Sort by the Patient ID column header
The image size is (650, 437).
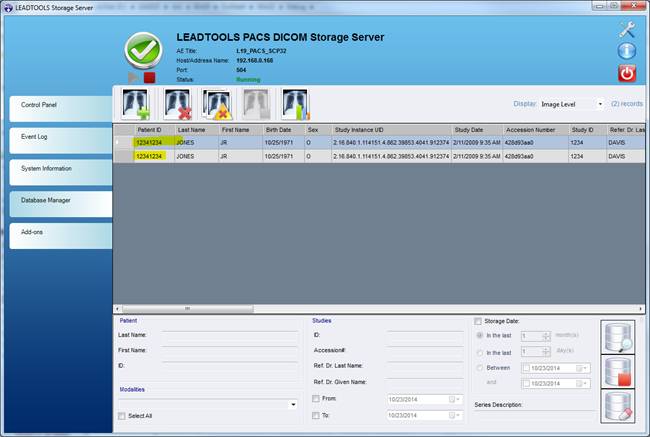click(154, 130)
